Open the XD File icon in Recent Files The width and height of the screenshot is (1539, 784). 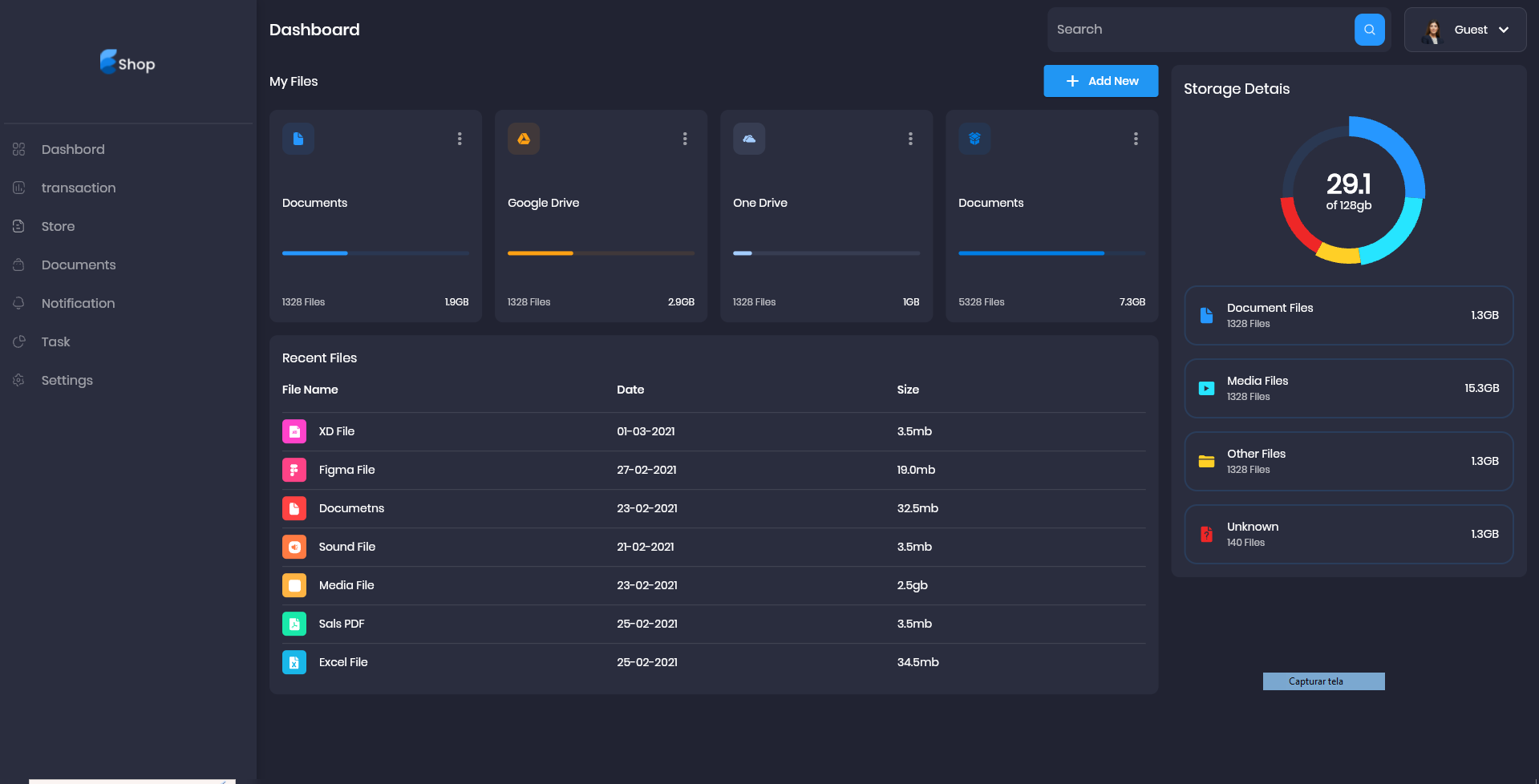click(294, 430)
